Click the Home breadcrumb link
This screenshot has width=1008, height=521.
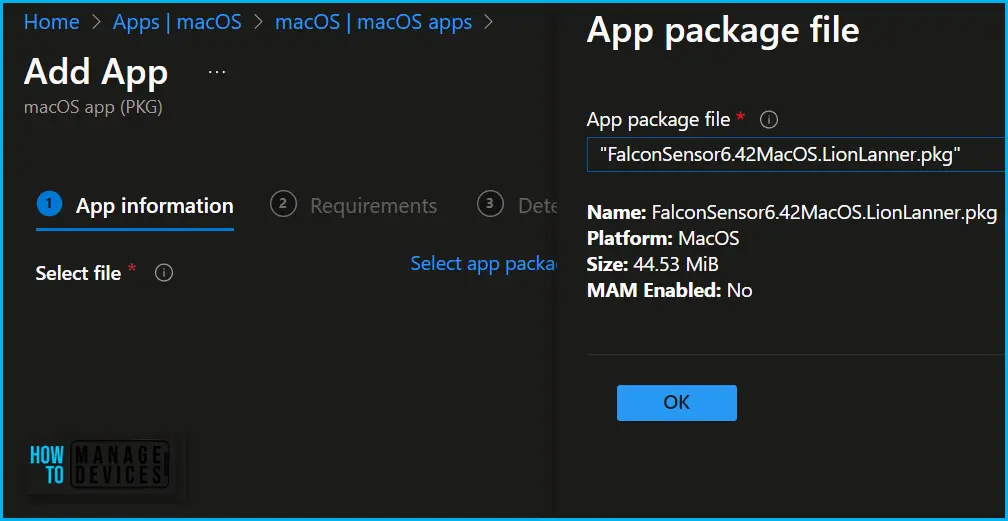(x=51, y=23)
